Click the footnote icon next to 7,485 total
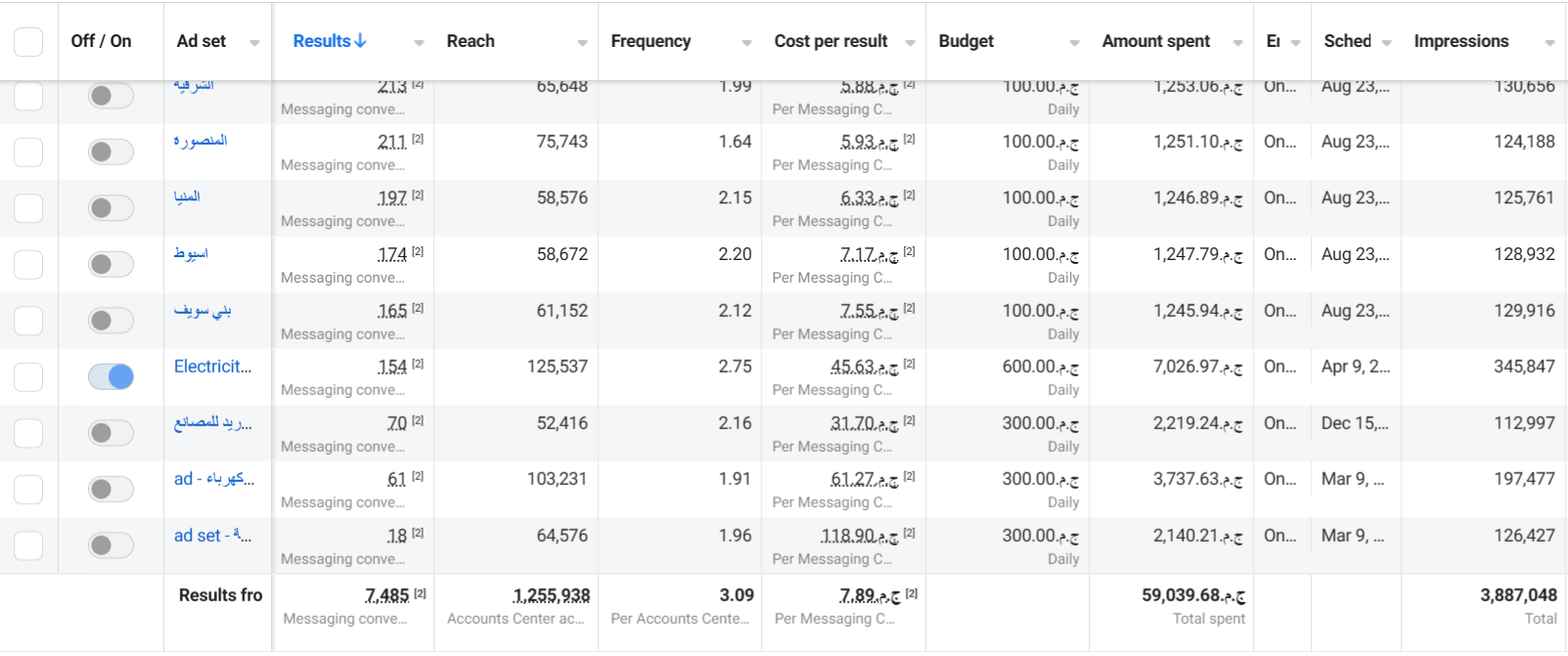Screen dimensions: 1568x656 coord(421,592)
